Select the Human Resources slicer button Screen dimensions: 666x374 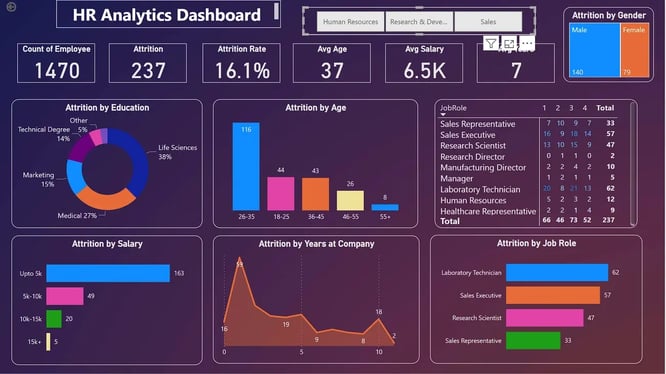click(350, 22)
